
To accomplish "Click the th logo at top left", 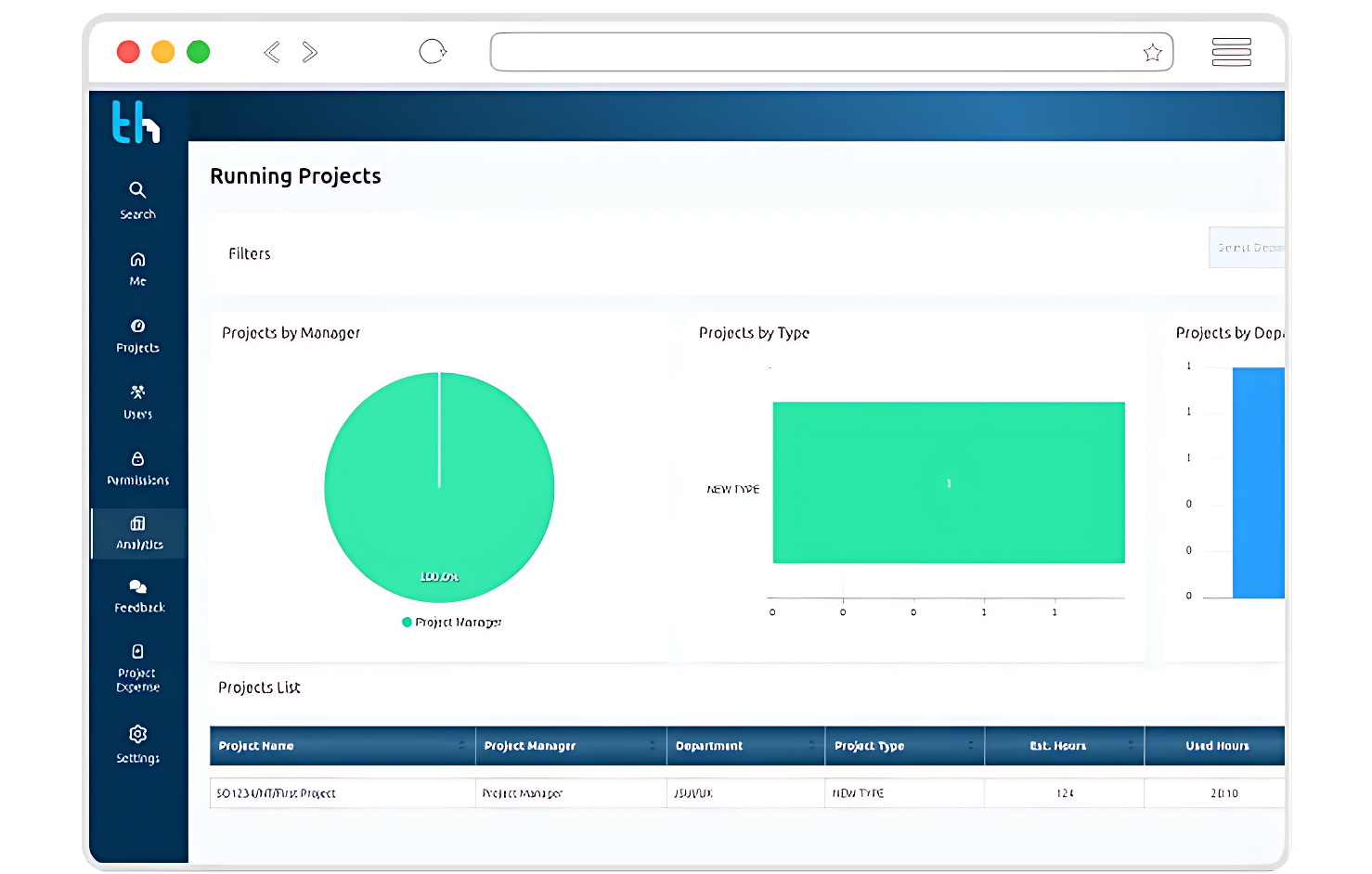I will pyautogui.click(x=136, y=122).
